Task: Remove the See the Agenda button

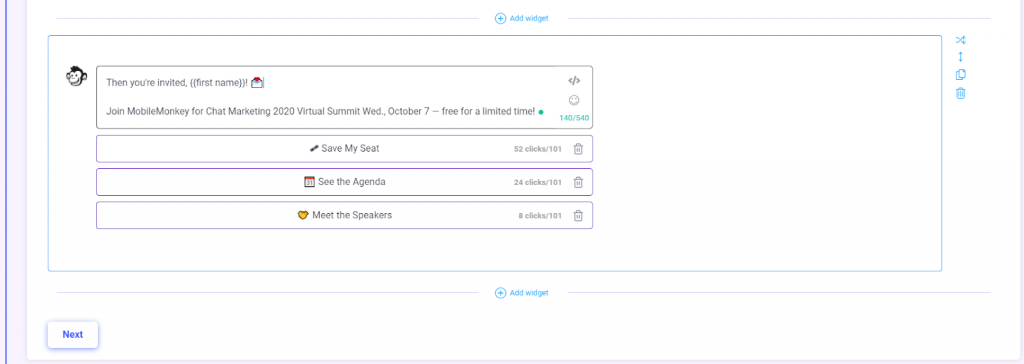Action: (578, 182)
